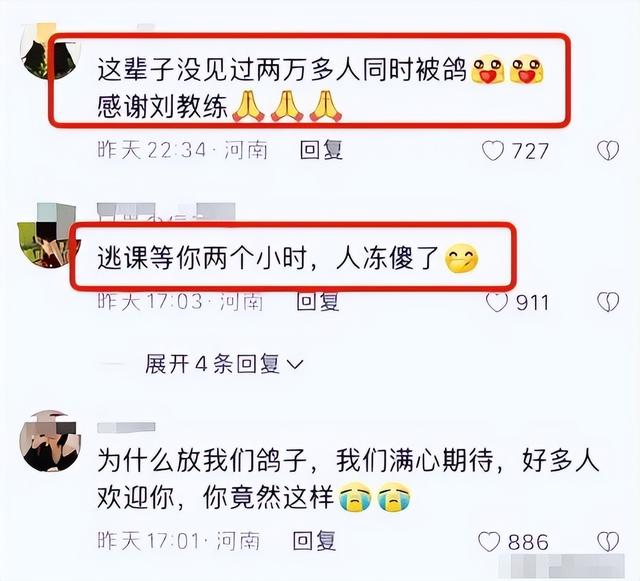Reply to the 昨天17:03 comment
Screen dimensions: 640x581
pos(318,302)
